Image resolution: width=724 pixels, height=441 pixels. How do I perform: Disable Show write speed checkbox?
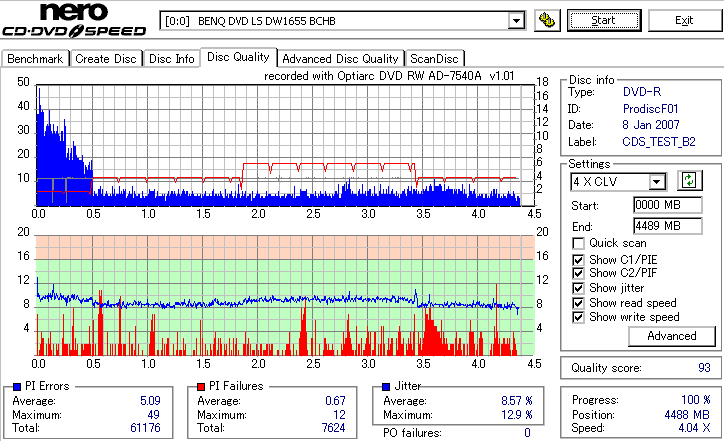click(578, 317)
